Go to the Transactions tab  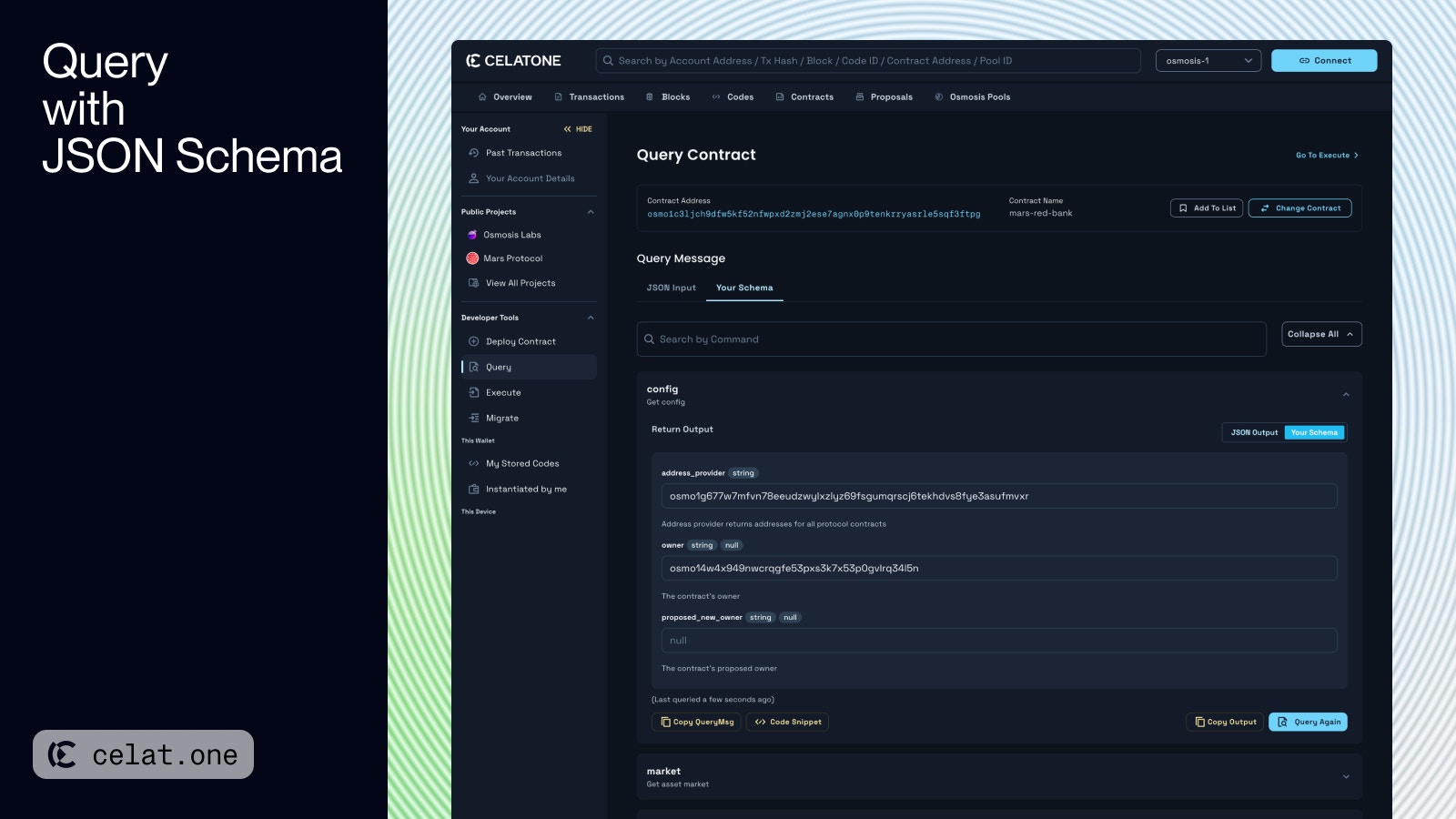point(589,97)
